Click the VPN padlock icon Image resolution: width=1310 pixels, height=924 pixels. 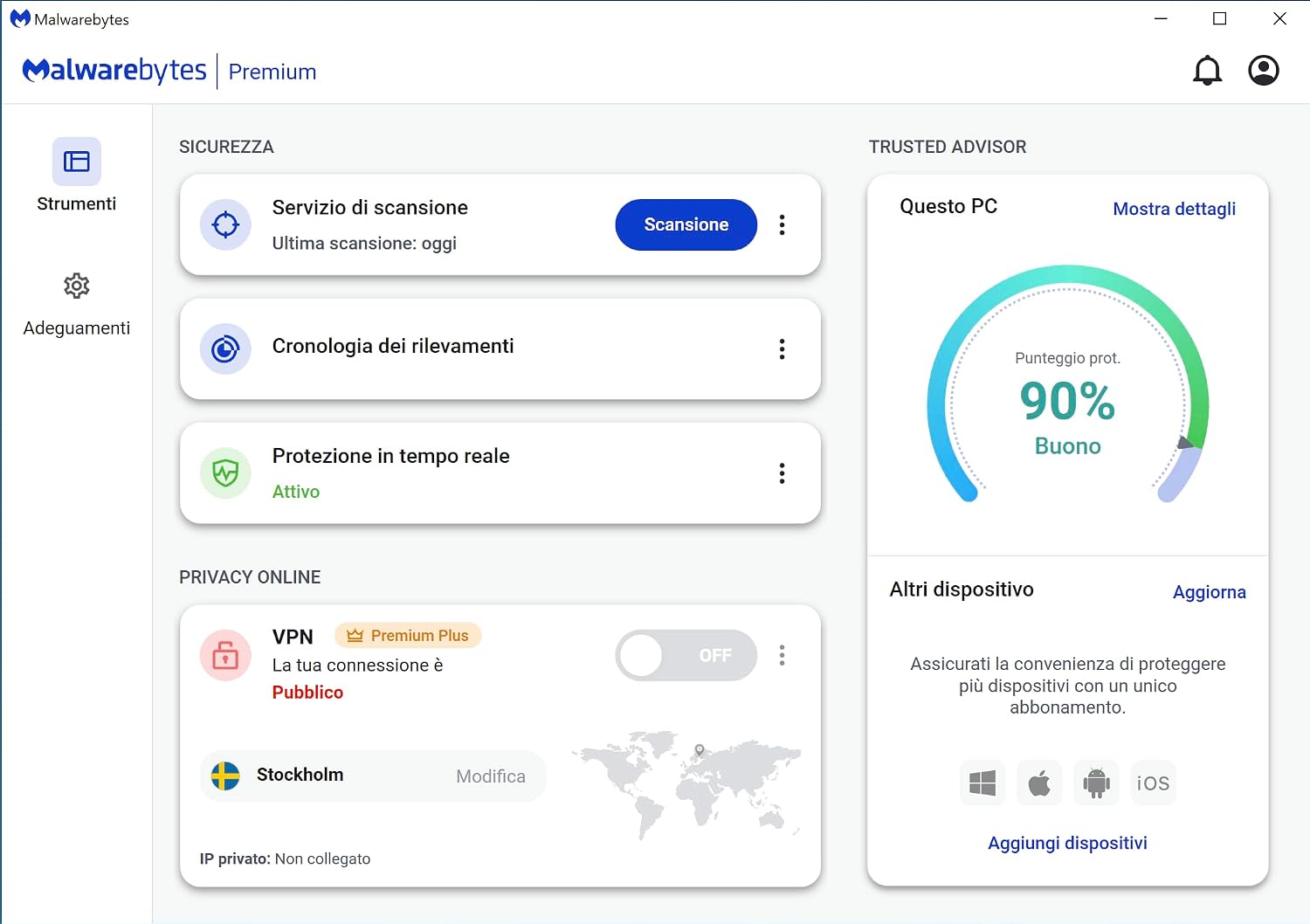225,655
